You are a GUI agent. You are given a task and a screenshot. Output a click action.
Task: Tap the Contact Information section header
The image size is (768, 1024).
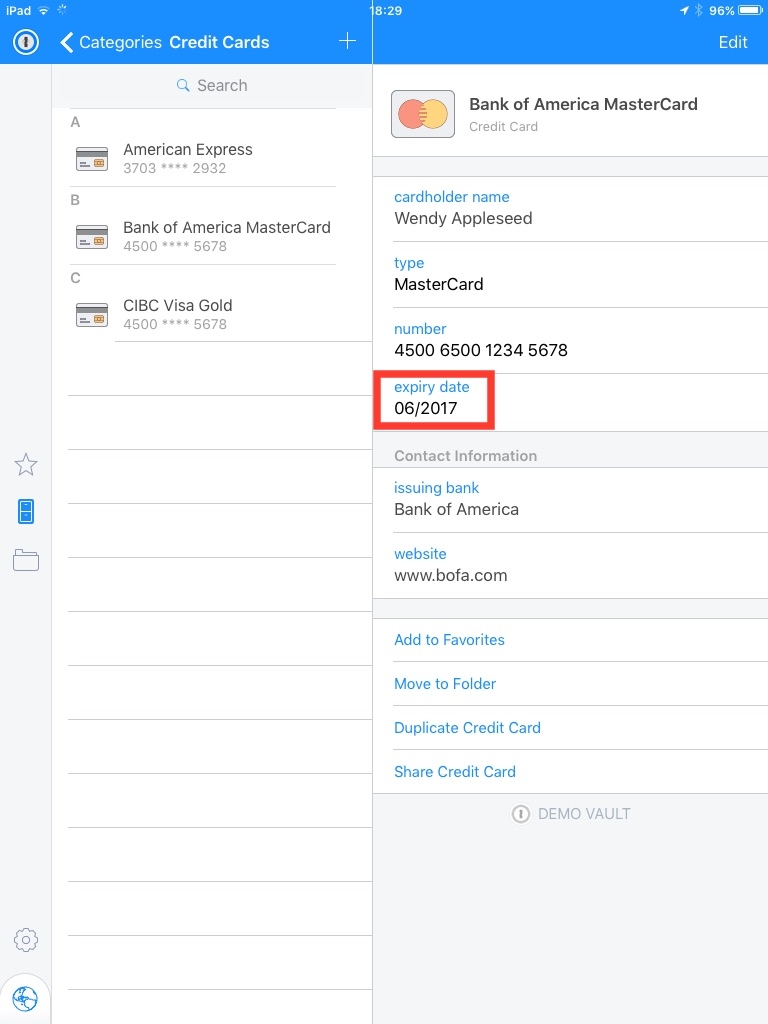pos(465,456)
